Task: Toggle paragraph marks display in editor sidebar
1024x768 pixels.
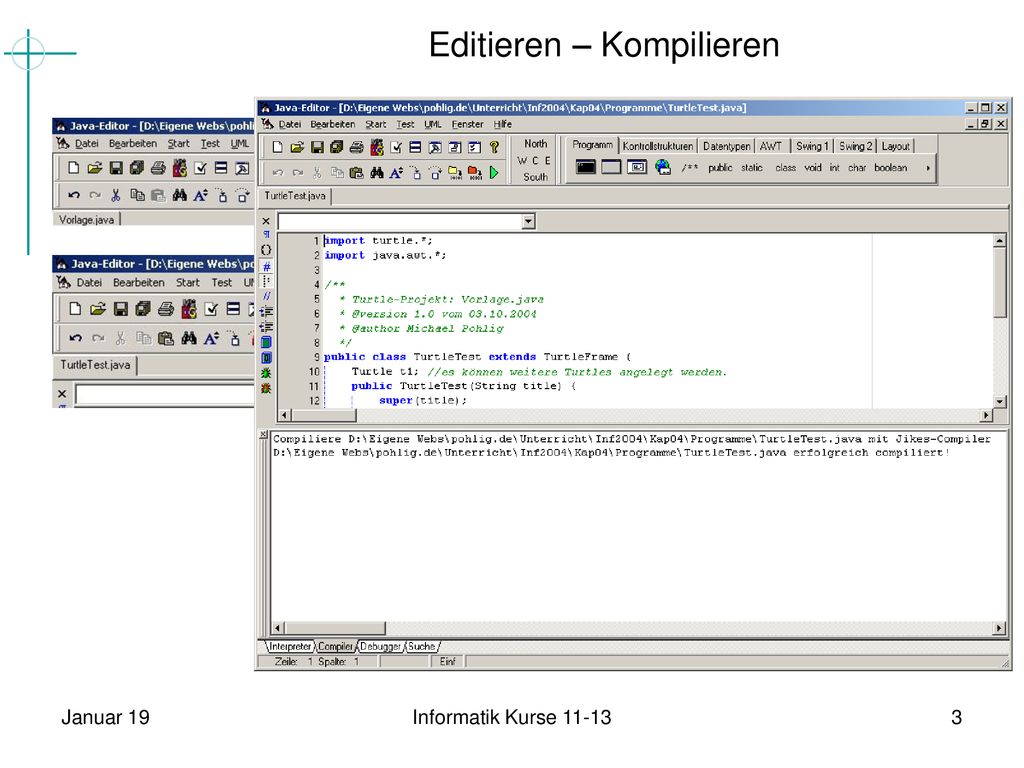Action: tap(266, 234)
